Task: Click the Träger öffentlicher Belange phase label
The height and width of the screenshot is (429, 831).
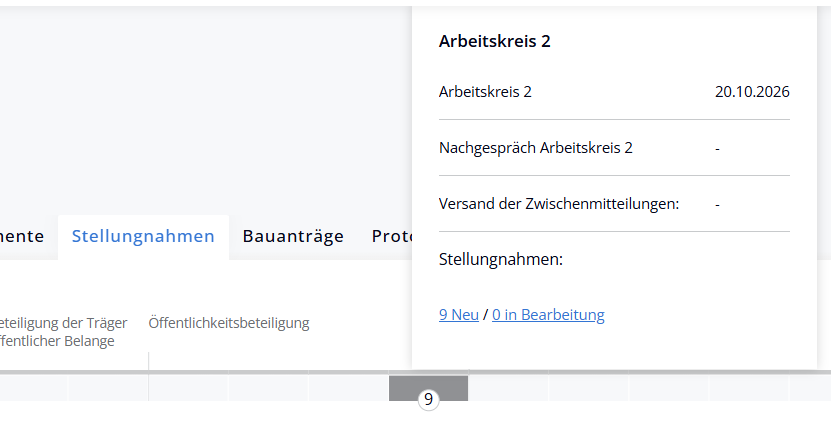Action: pos(62,332)
